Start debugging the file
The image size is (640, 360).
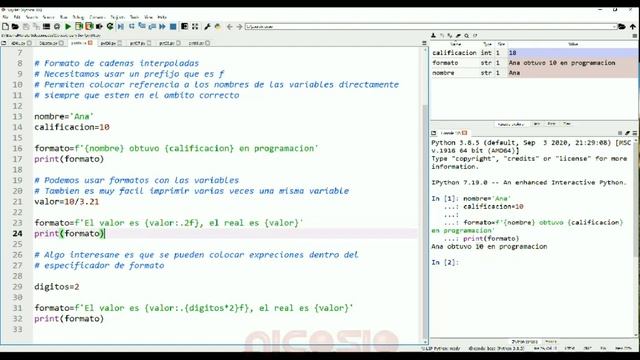click(x=121, y=27)
